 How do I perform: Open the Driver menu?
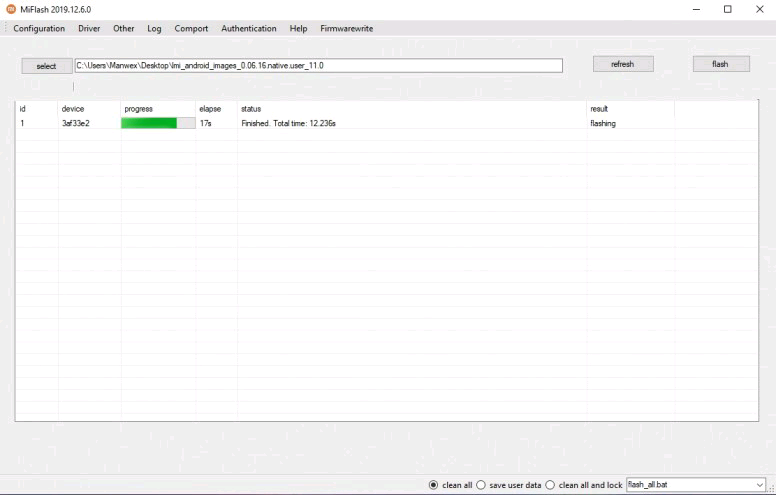(x=89, y=29)
